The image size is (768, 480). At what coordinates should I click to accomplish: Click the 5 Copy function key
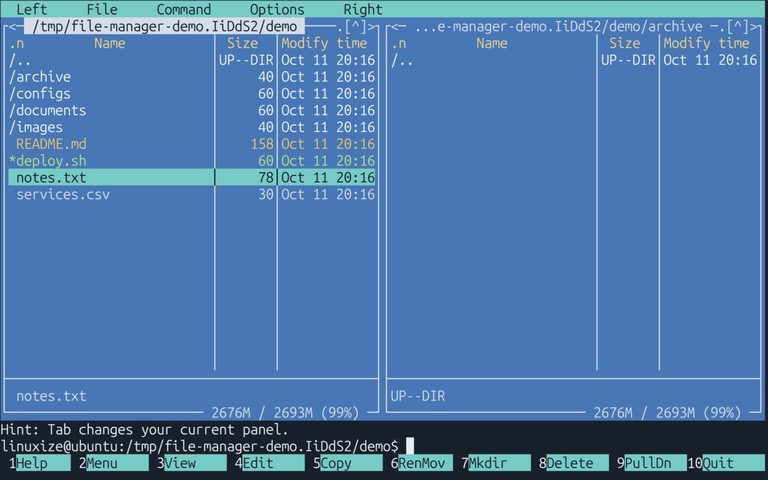pos(348,463)
